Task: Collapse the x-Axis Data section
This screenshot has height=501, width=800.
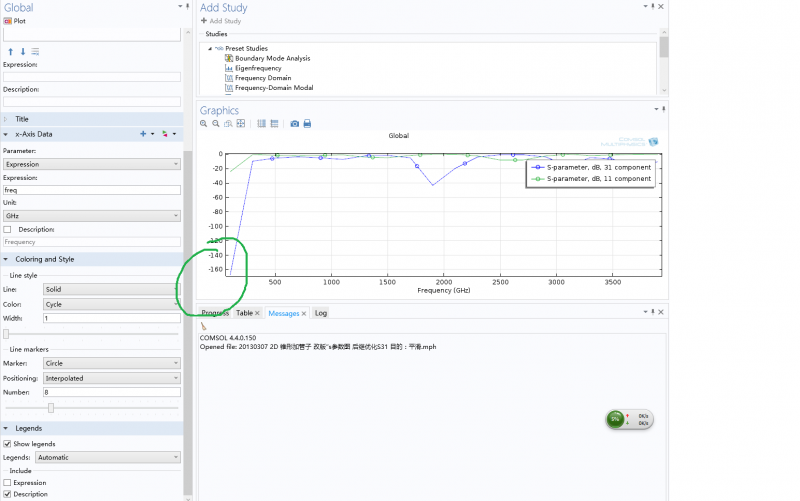Action: (6, 134)
